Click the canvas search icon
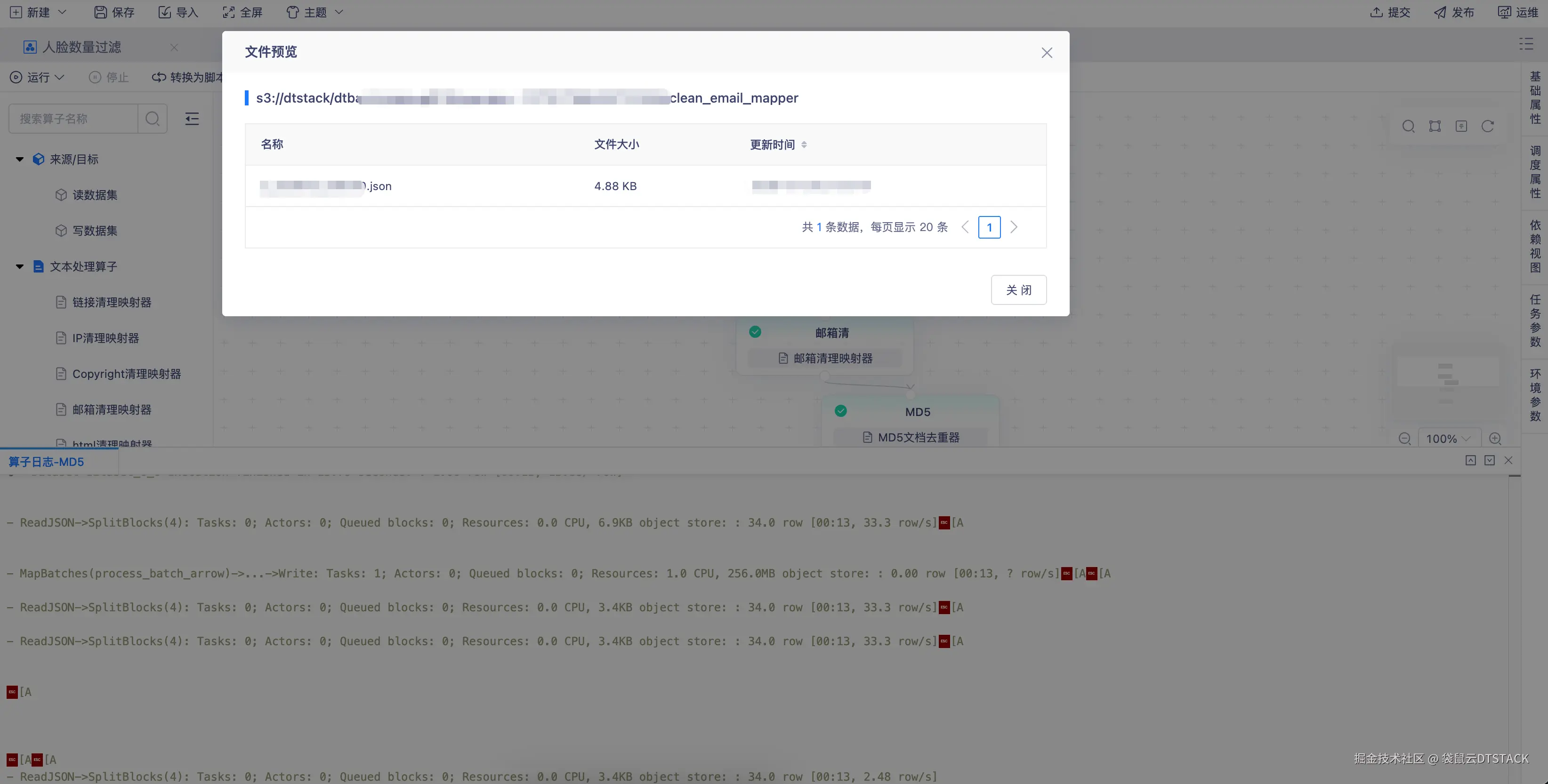The width and height of the screenshot is (1548, 784). [x=1408, y=126]
